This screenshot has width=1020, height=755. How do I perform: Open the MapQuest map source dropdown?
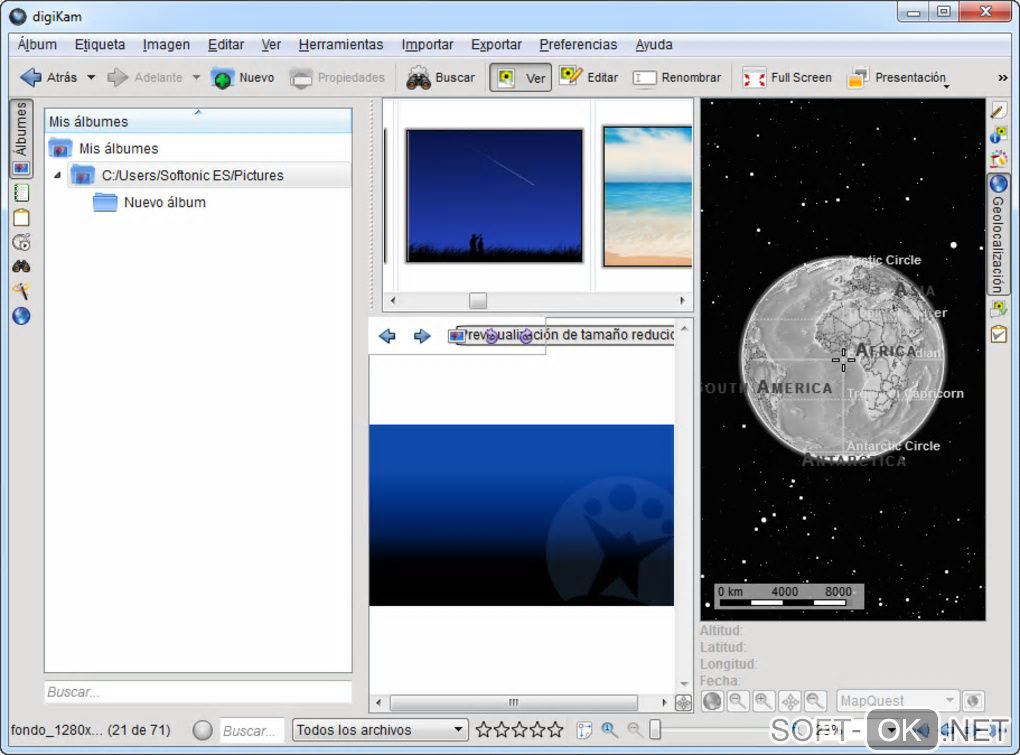click(897, 701)
